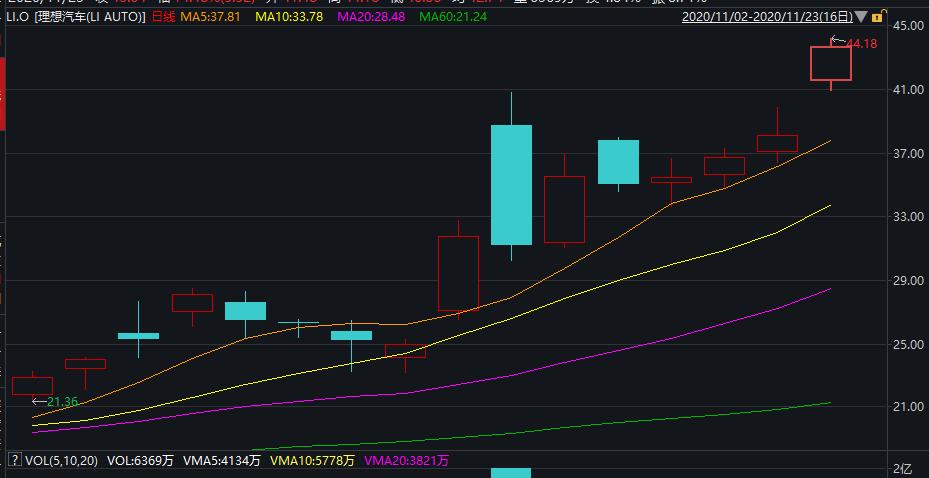Click the yellow lock icon

[x=880, y=17]
